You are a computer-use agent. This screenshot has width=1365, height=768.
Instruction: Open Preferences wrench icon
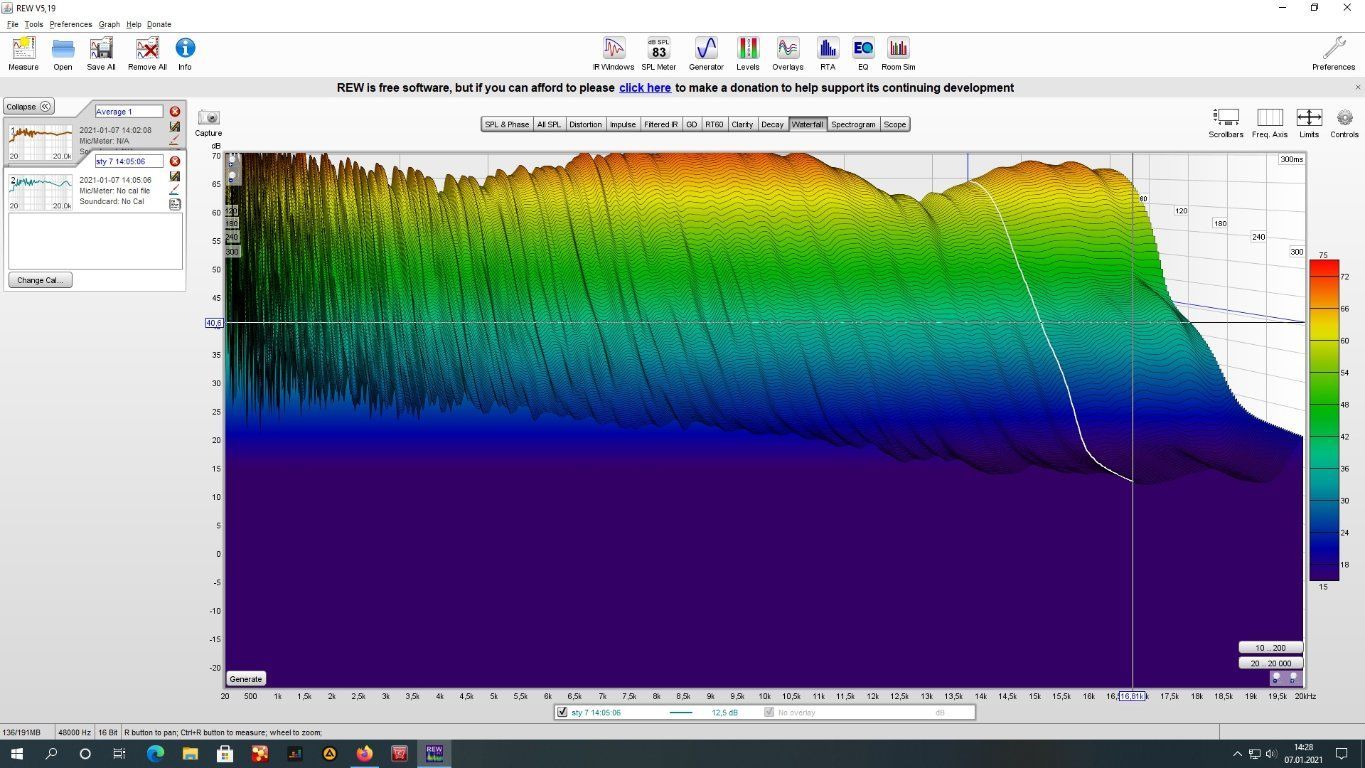(x=1334, y=54)
